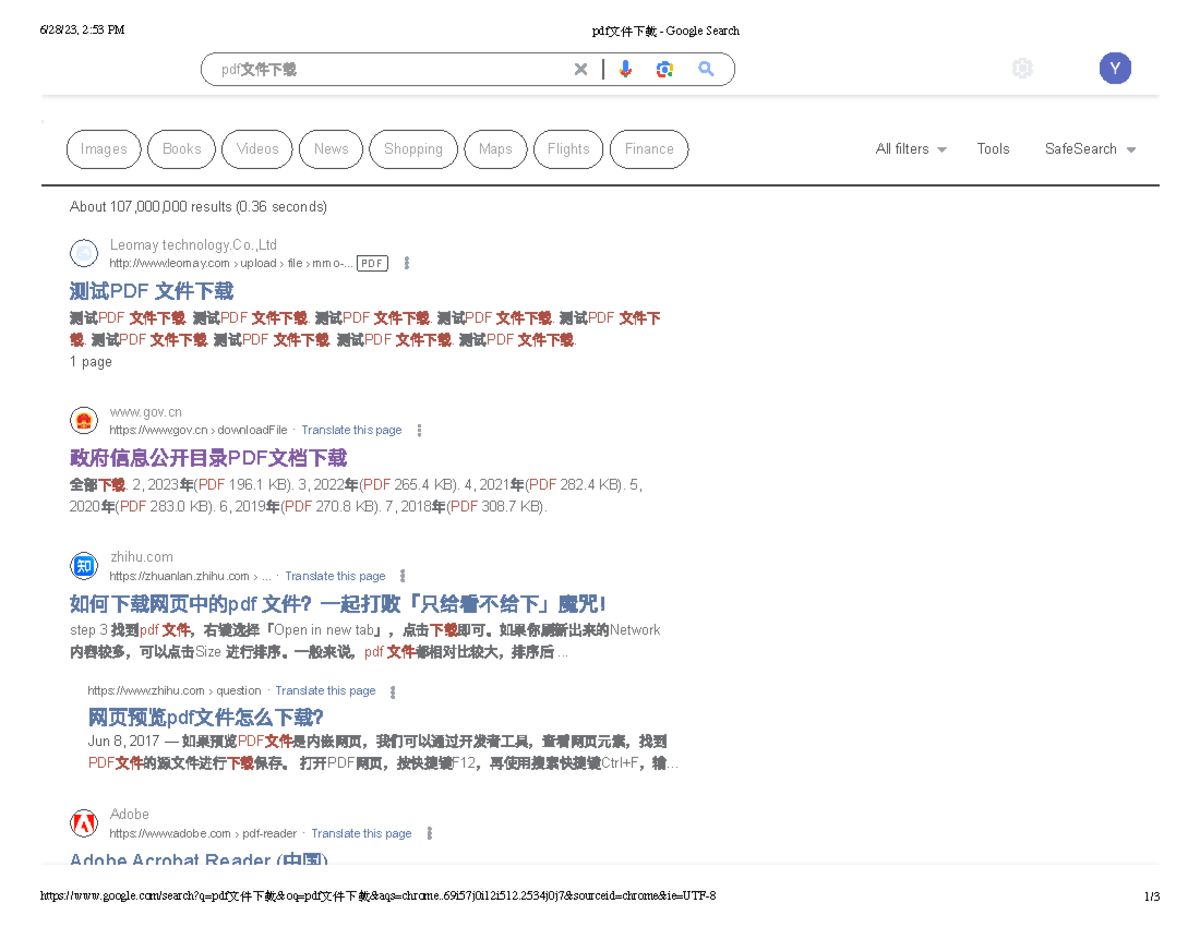Open the Google account avatar Y

[x=1115, y=69]
